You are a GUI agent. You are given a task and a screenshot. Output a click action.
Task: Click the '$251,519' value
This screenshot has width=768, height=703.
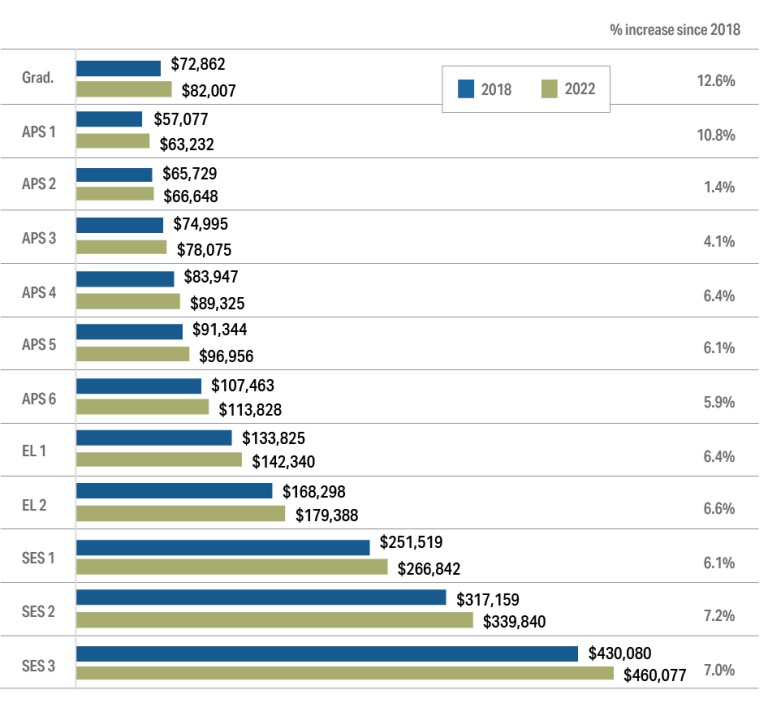(411, 542)
